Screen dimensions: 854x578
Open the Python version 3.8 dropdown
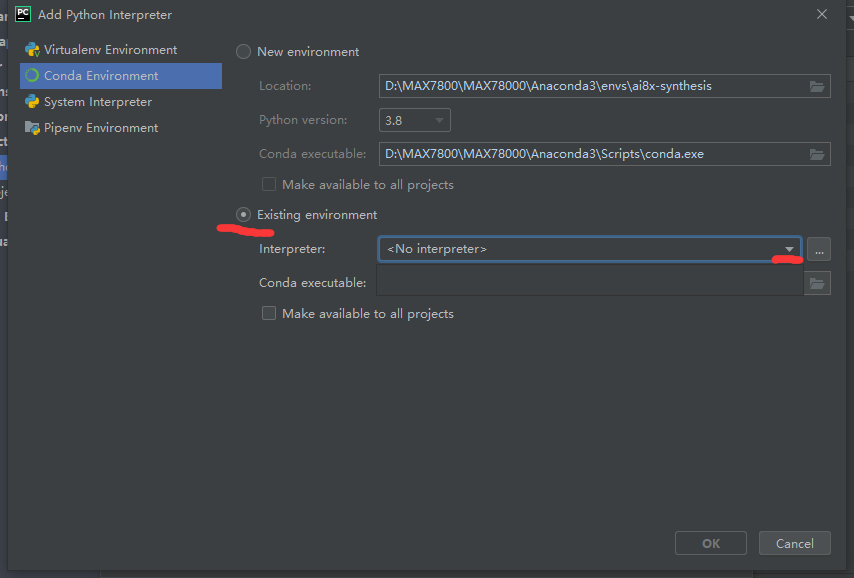click(415, 120)
